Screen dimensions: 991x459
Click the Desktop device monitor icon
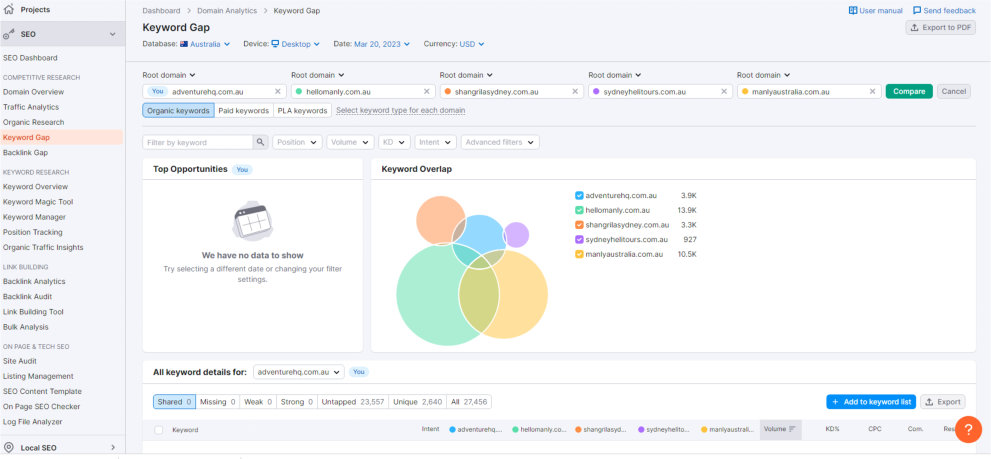(276, 44)
